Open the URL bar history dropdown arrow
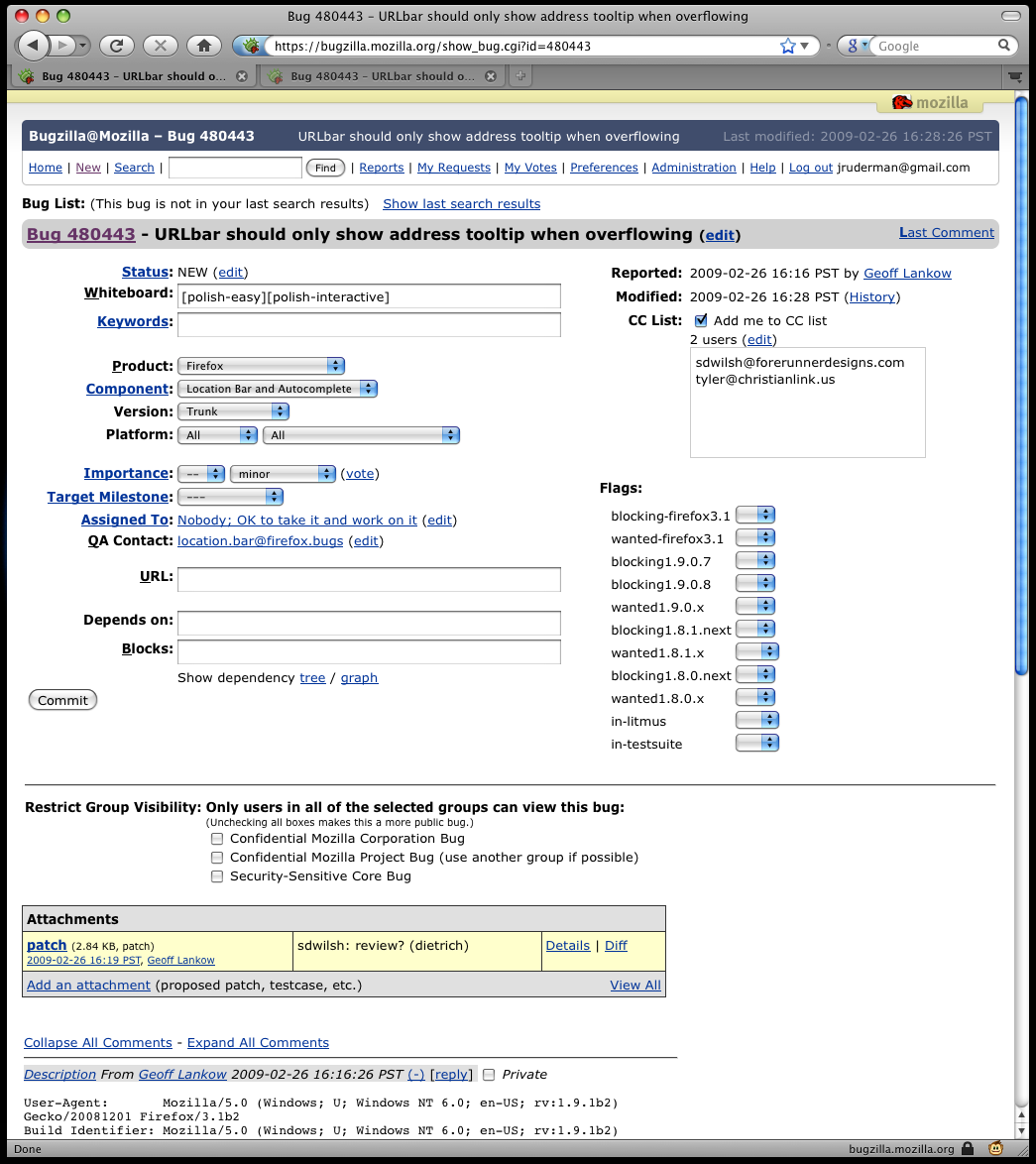This screenshot has height=1164, width=1036. point(804,46)
